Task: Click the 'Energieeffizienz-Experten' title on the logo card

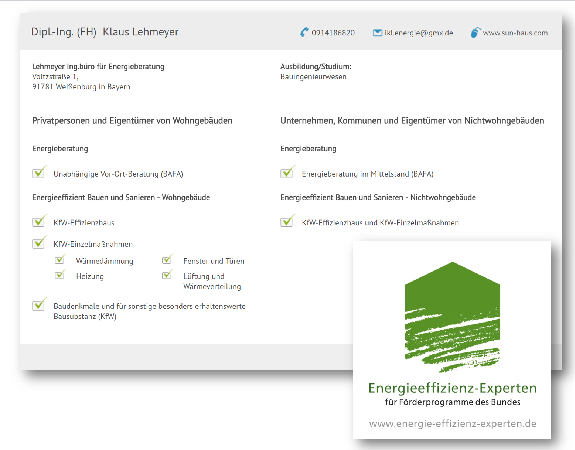Action: click(452, 388)
